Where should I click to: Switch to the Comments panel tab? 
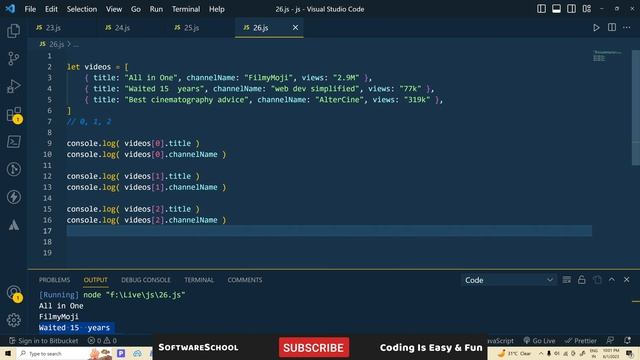point(245,280)
